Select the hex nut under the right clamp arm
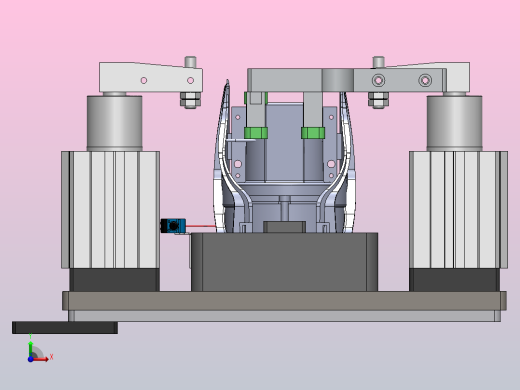Image resolution: width=520 pixels, height=390 pixels. pos(378,100)
